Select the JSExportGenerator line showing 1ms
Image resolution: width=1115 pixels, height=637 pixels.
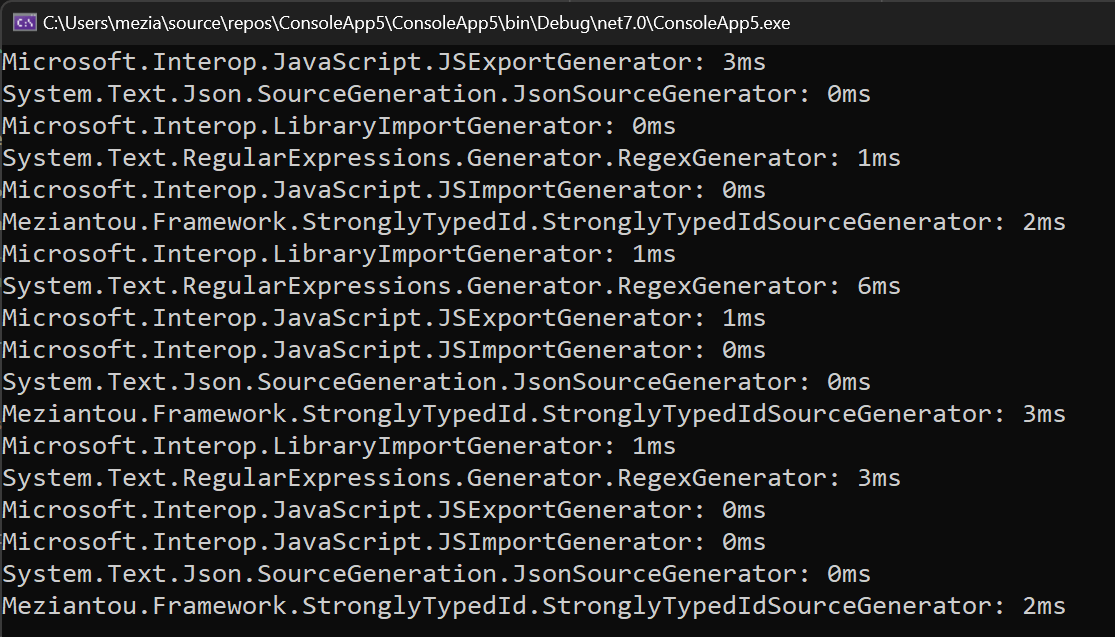(x=383, y=318)
